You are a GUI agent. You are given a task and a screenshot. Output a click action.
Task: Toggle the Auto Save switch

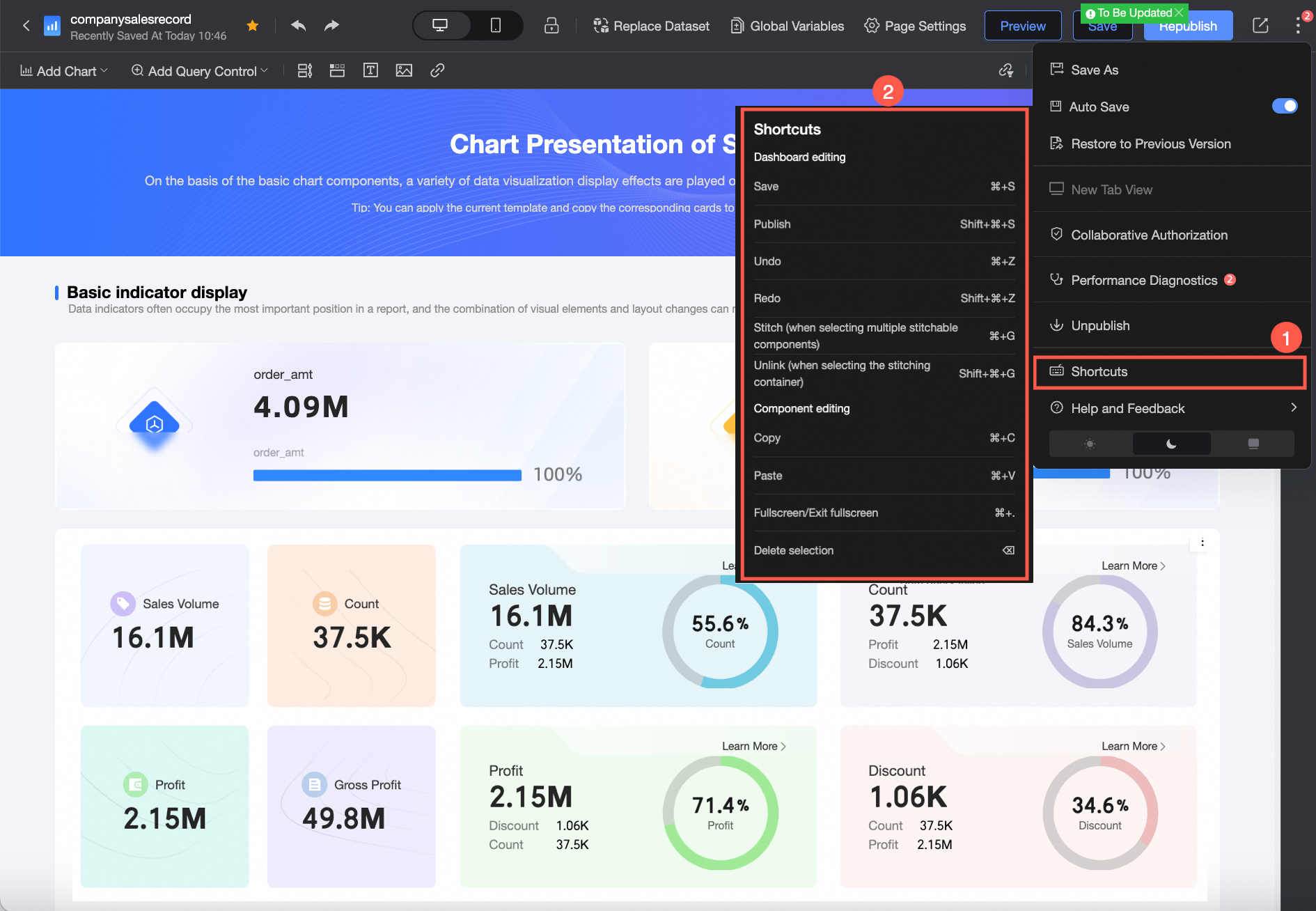pyautogui.click(x=1284, y=106)
